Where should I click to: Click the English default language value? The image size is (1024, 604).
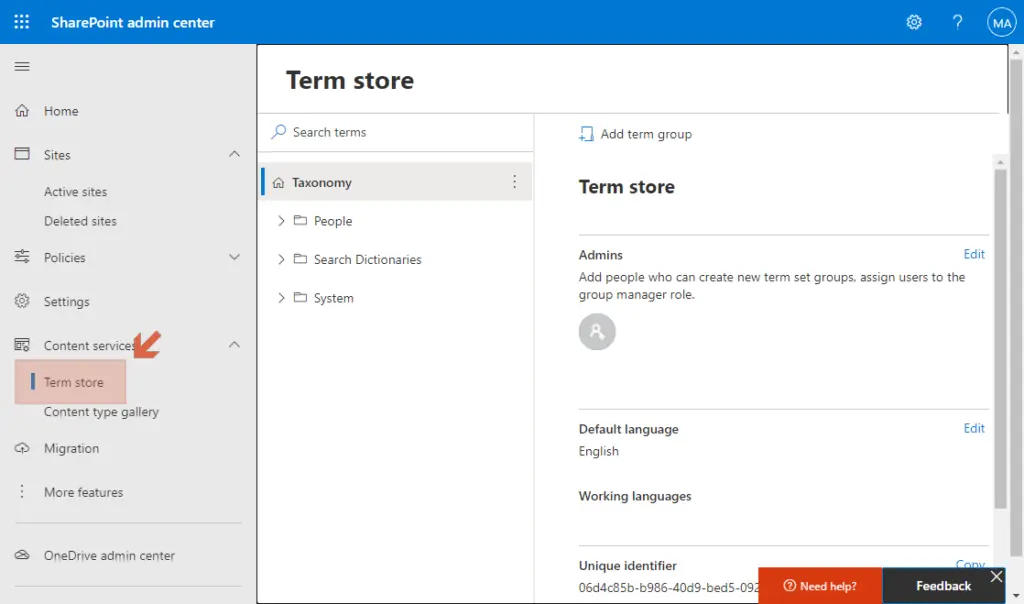(x=598, y=451)
